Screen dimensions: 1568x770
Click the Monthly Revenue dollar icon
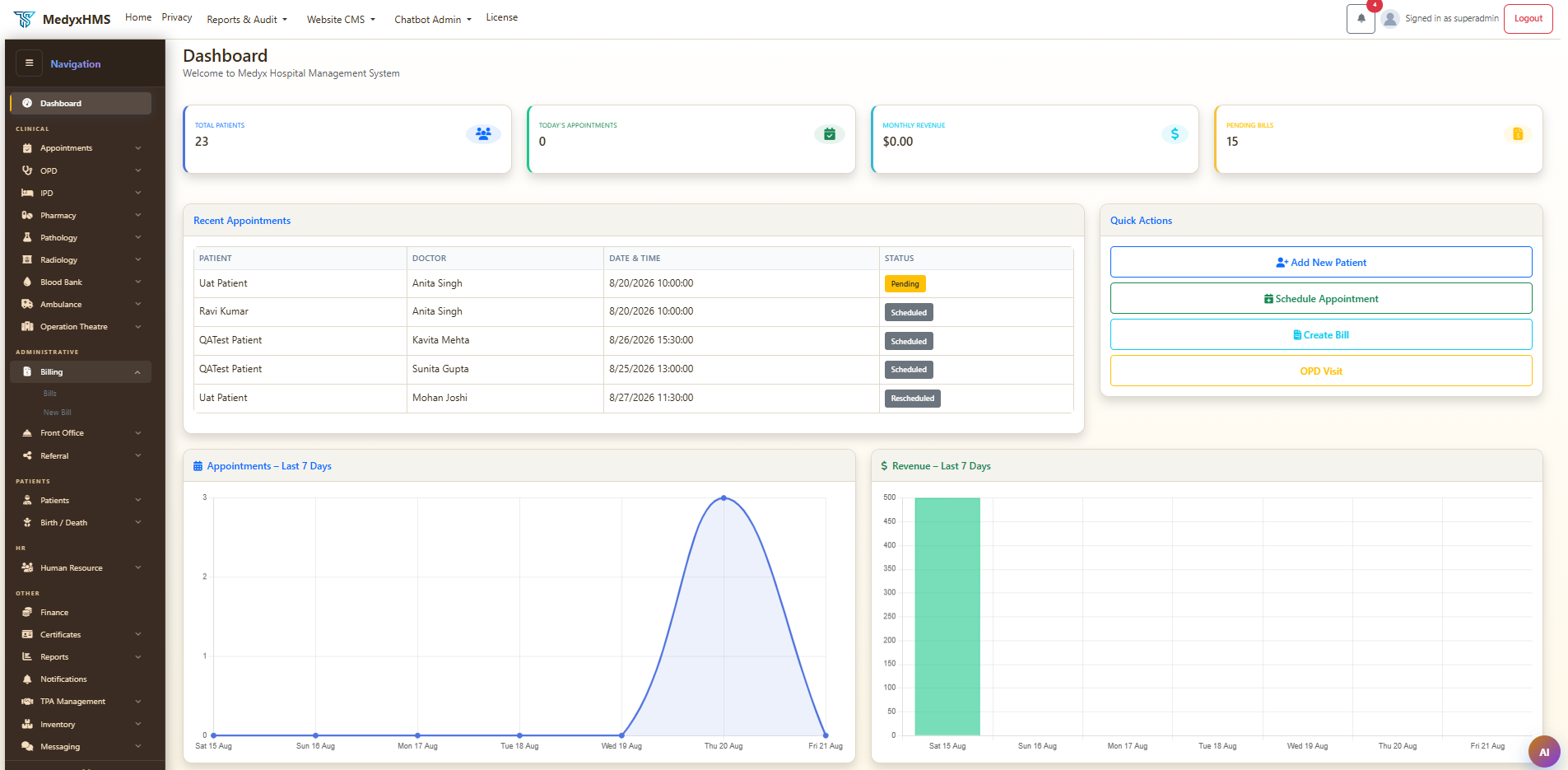(x=1175, y=133)
